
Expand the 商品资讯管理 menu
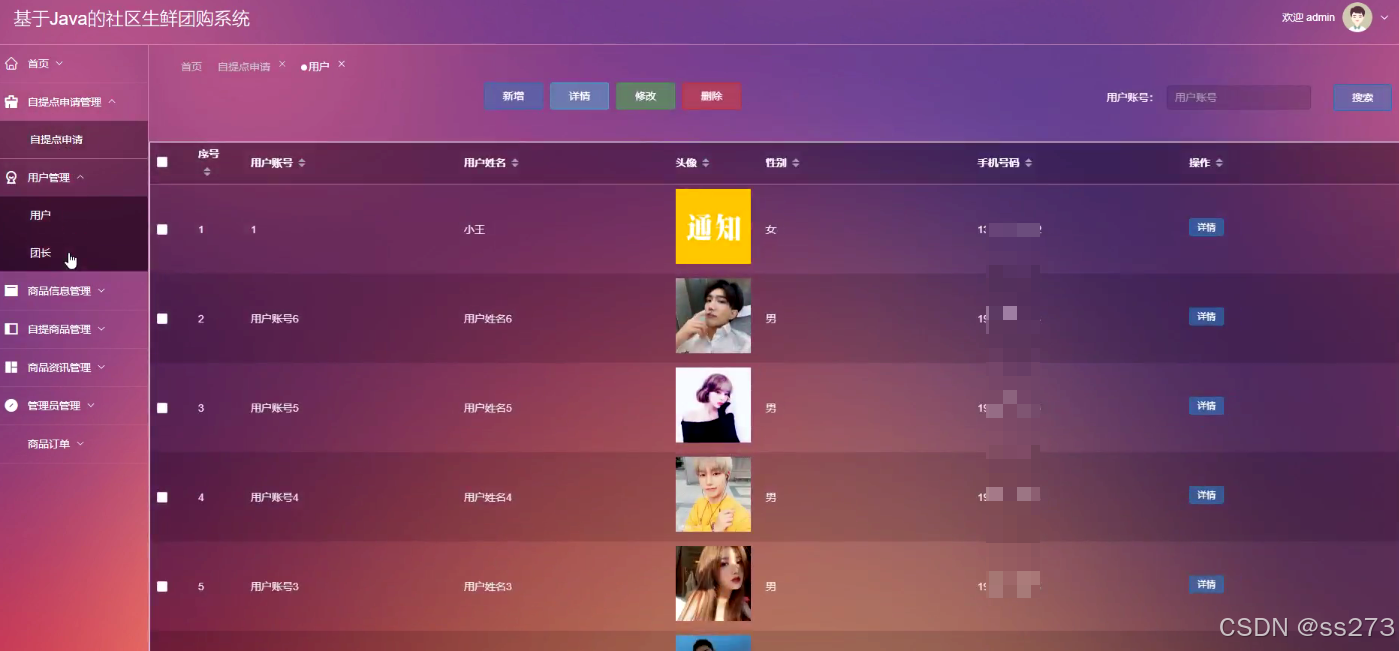click(x=101, y=367)
